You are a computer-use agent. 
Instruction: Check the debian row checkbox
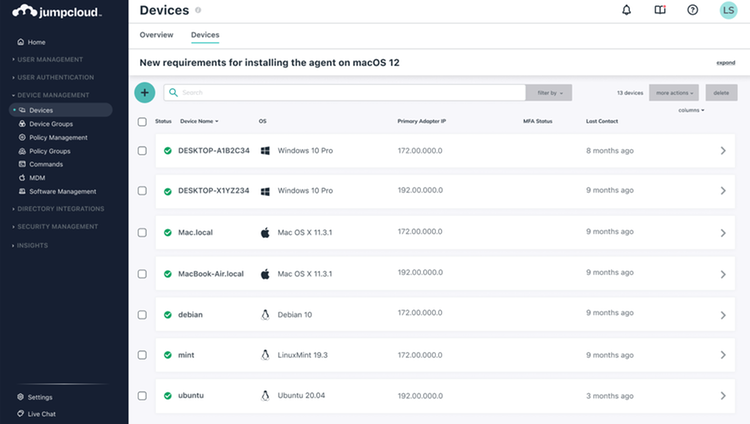click(x=142, y=314)
